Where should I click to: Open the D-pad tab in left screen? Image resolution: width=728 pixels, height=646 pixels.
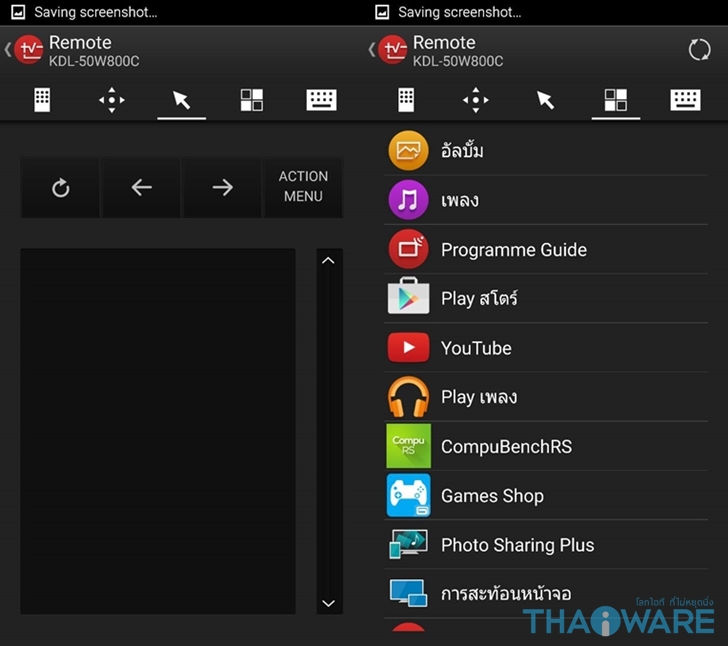coord(112,100)
